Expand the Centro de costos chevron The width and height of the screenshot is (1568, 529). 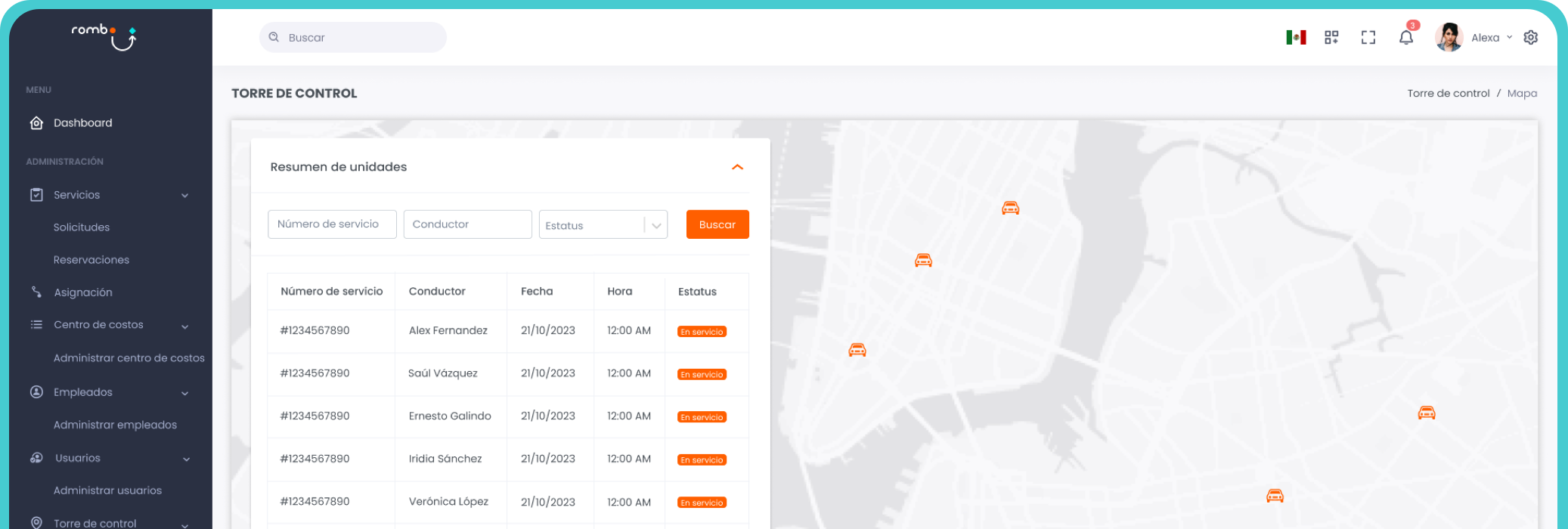[185, 326]
